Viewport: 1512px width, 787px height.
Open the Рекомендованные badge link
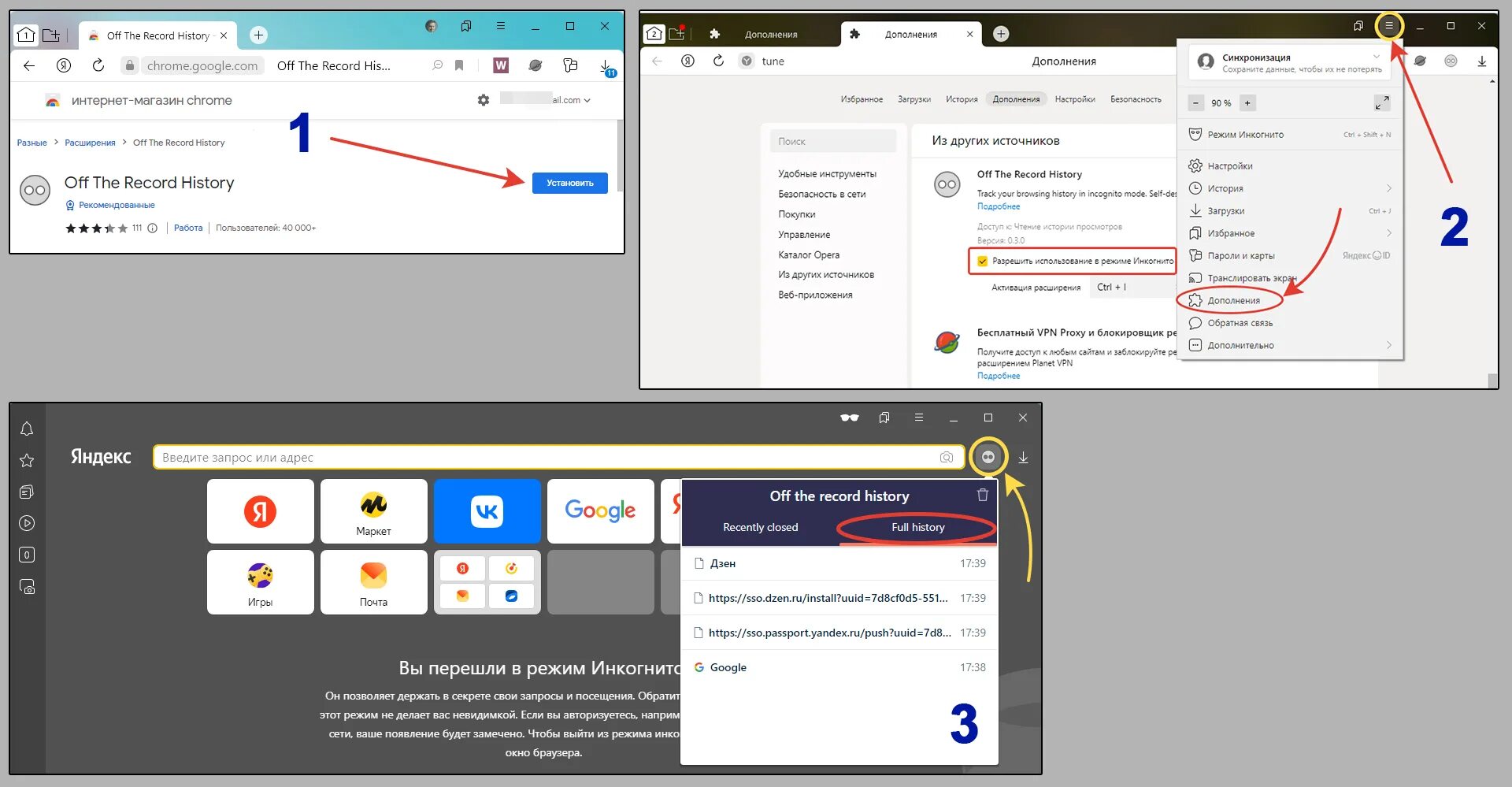tap(117, 205)
